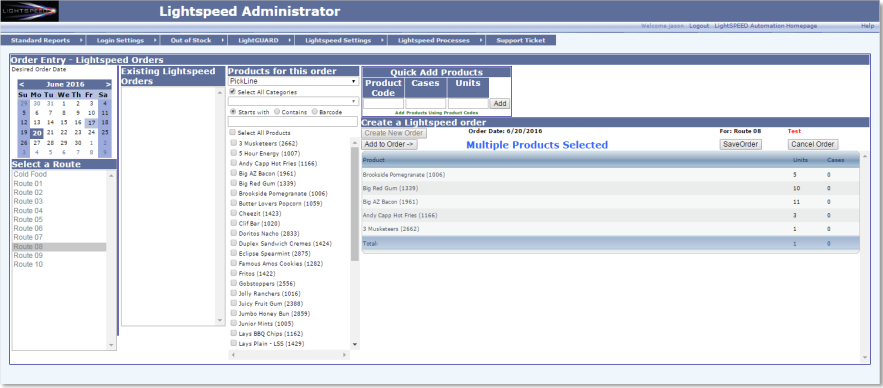883x388 pixels.
Task: Select Route 08 in route list
Action: 59,247
